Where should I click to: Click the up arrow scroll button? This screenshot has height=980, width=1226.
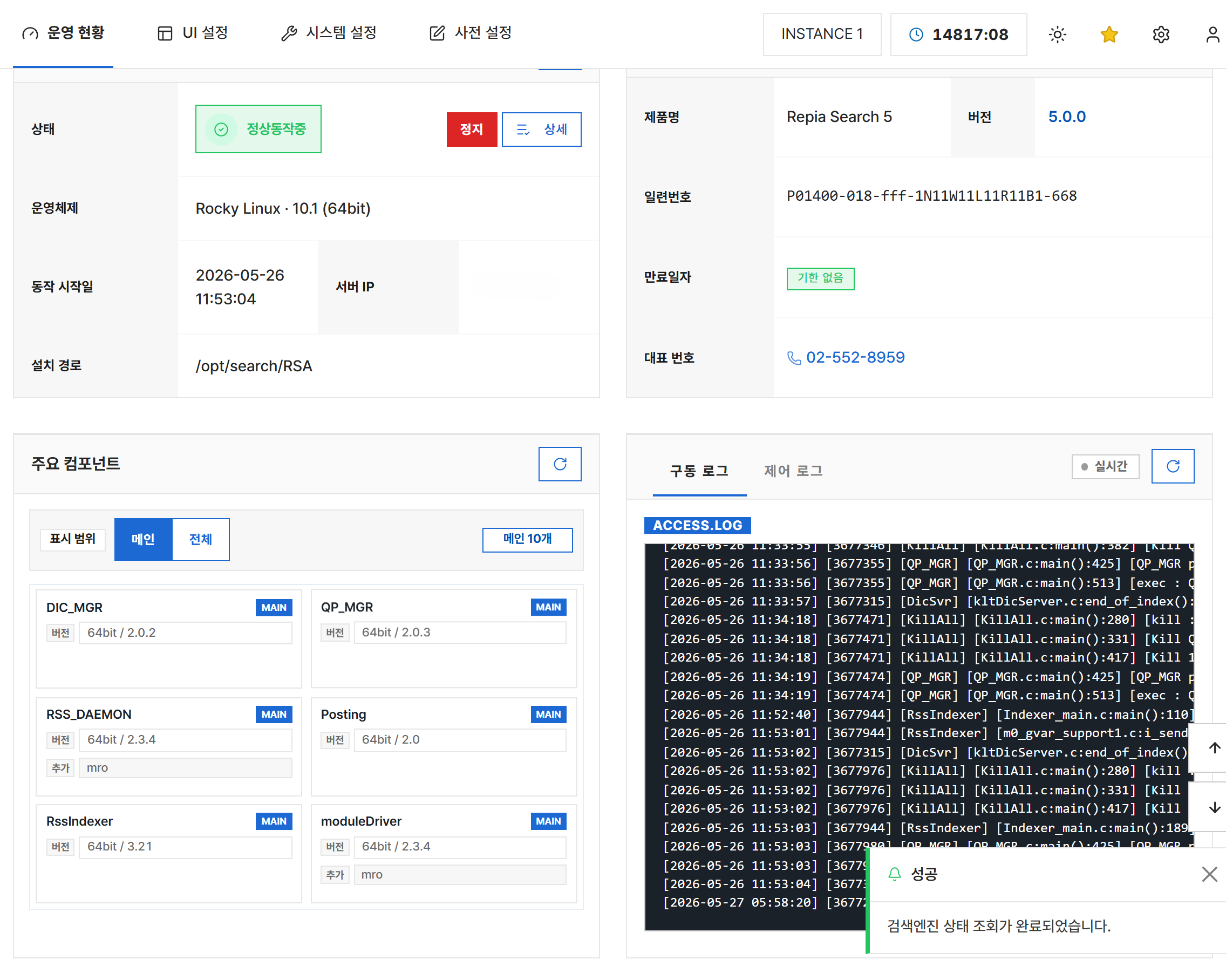click(1214, 747)
